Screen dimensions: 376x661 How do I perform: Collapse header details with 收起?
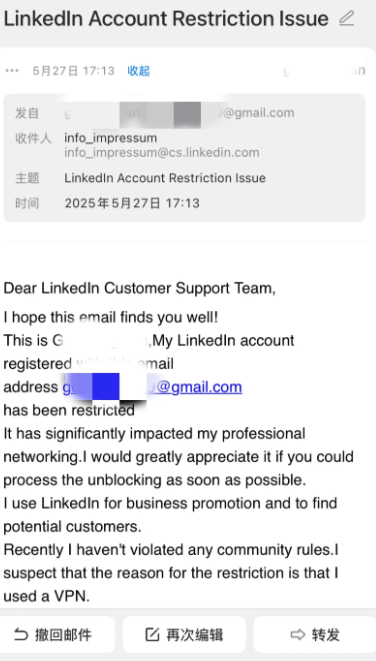[138, 71]
